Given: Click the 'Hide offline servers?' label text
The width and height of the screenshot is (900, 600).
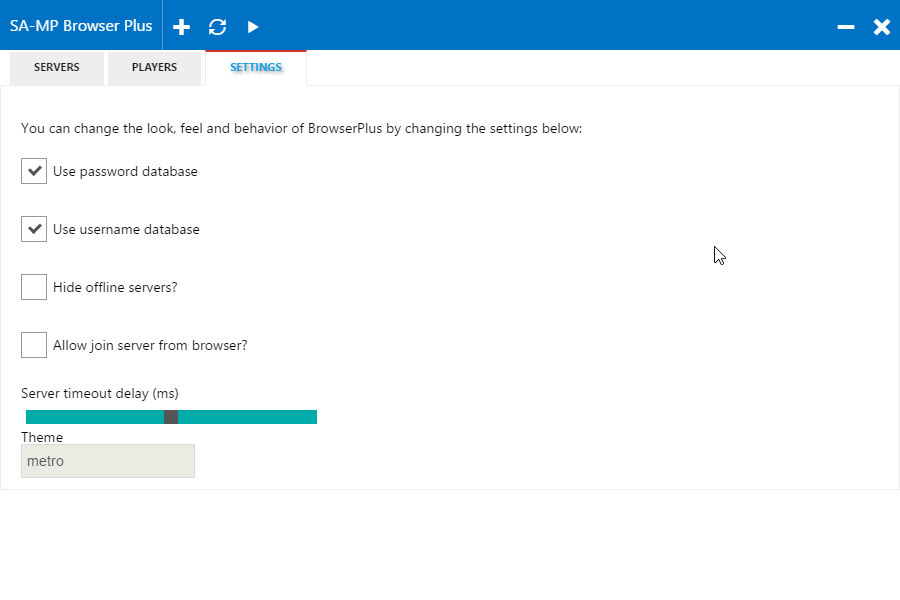Looking at the screenshot, I should pos(115,287).
